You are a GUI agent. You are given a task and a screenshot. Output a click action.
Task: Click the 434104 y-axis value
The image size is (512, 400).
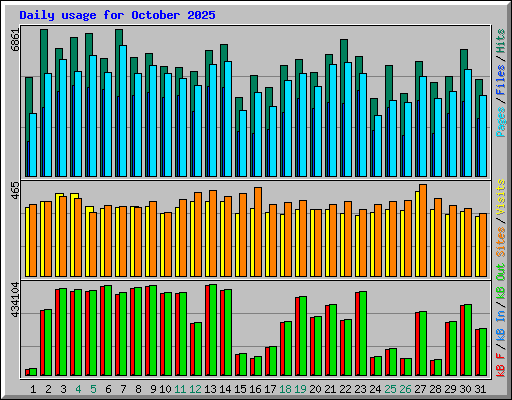click(x=15, y=299)
